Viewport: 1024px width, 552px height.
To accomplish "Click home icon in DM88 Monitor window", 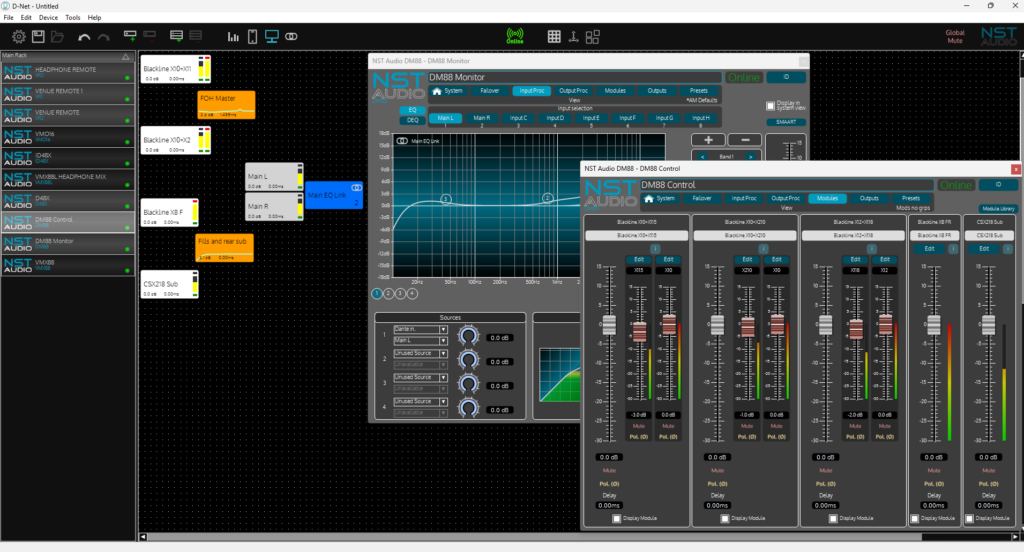I will (x=437, y=91).
